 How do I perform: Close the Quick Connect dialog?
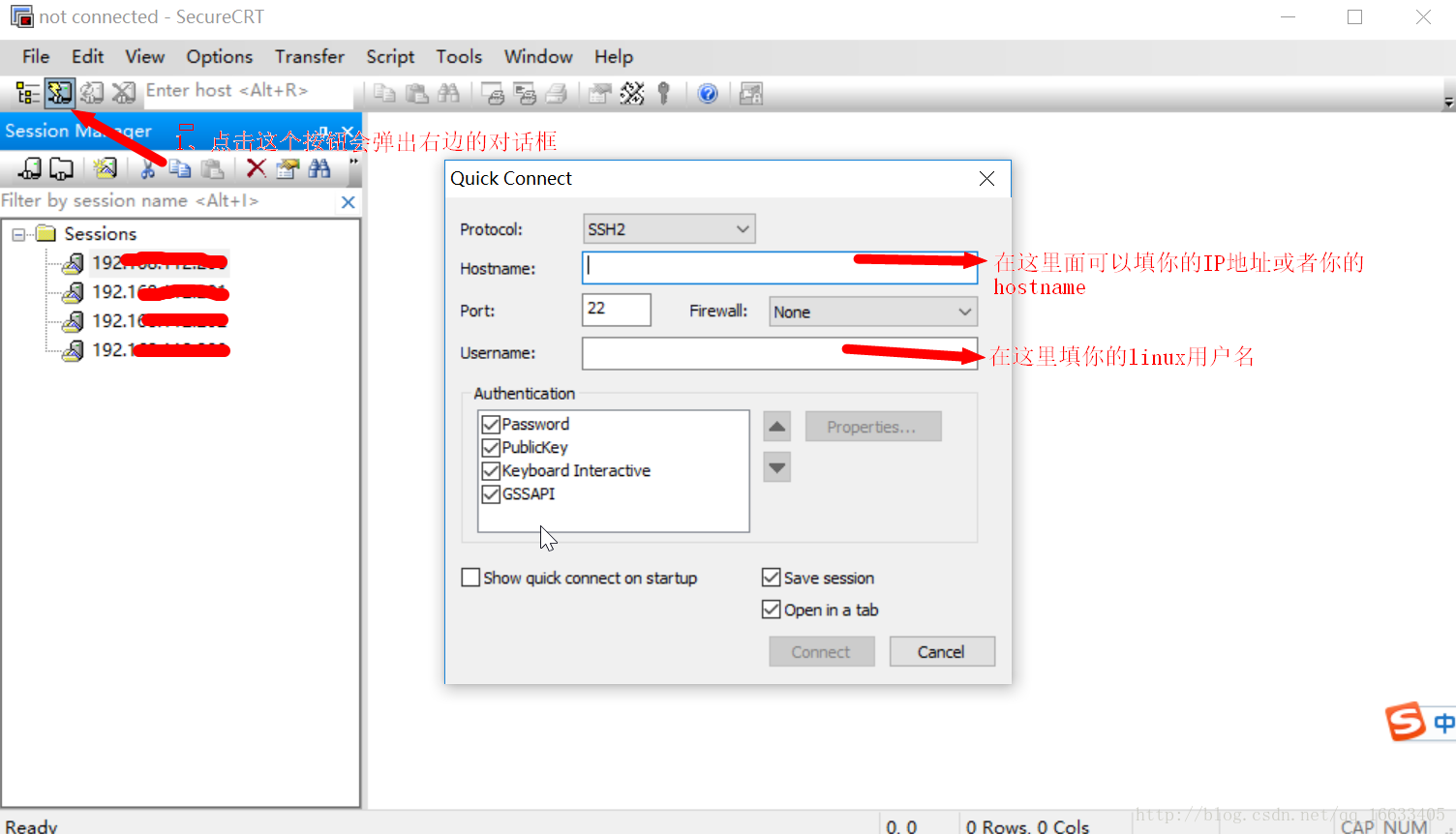pyautogui.click(x=986, y=179)
